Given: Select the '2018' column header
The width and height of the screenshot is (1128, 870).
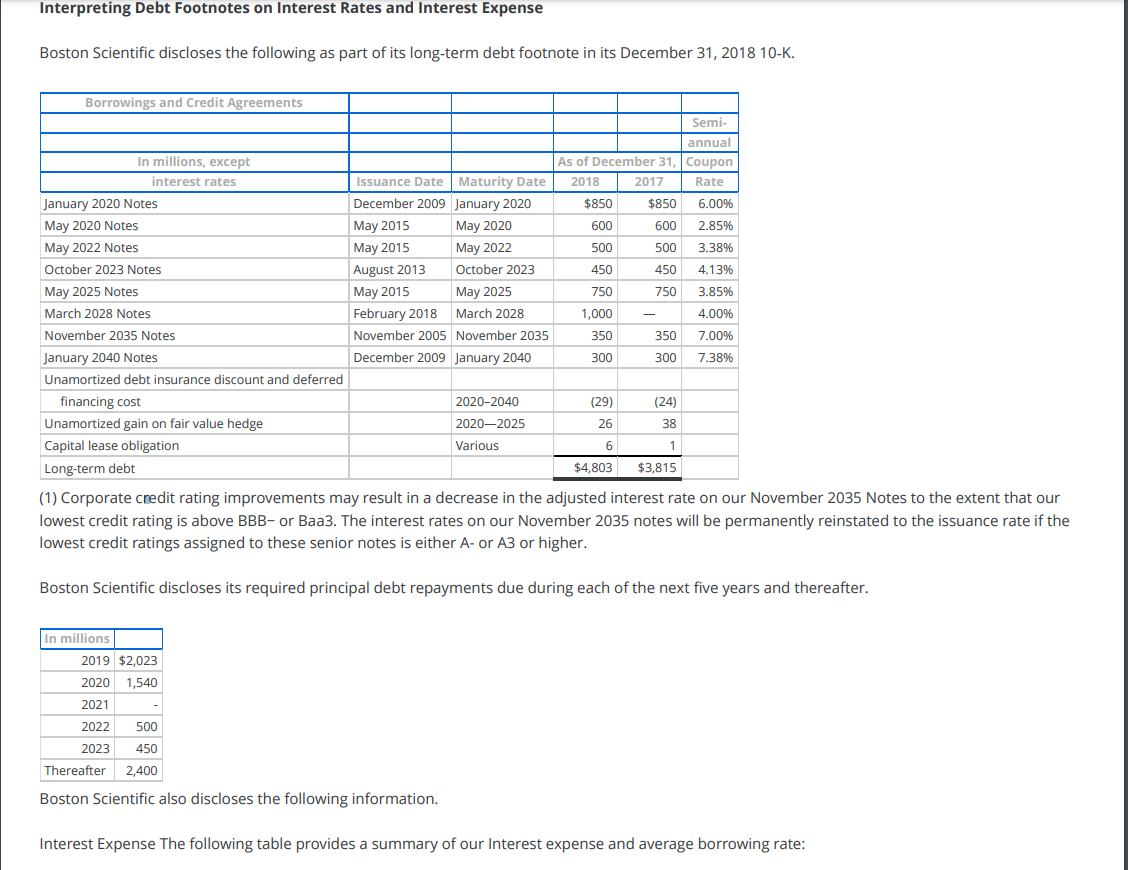Looking at the screenshot, I should point(585,182).
